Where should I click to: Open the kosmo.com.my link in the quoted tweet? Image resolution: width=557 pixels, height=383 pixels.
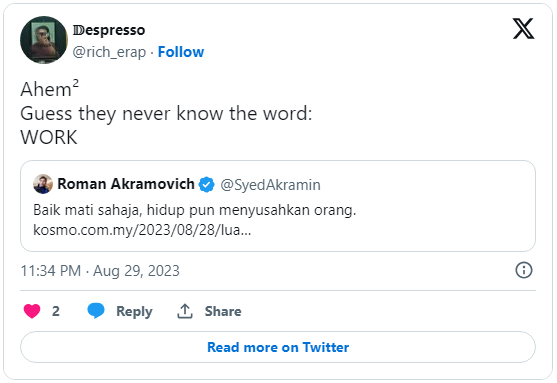point(142,230)
